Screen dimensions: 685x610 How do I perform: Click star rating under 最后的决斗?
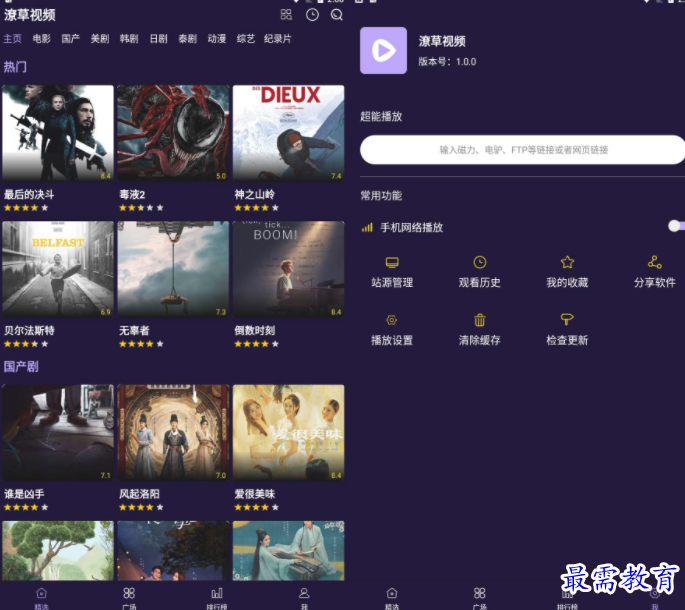[x=26, y=208]
